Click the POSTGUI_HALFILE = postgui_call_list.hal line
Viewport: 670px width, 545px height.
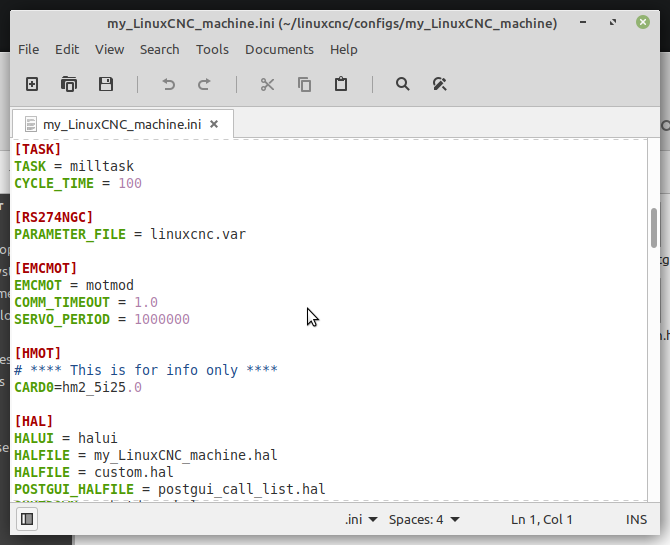(170, 489)
